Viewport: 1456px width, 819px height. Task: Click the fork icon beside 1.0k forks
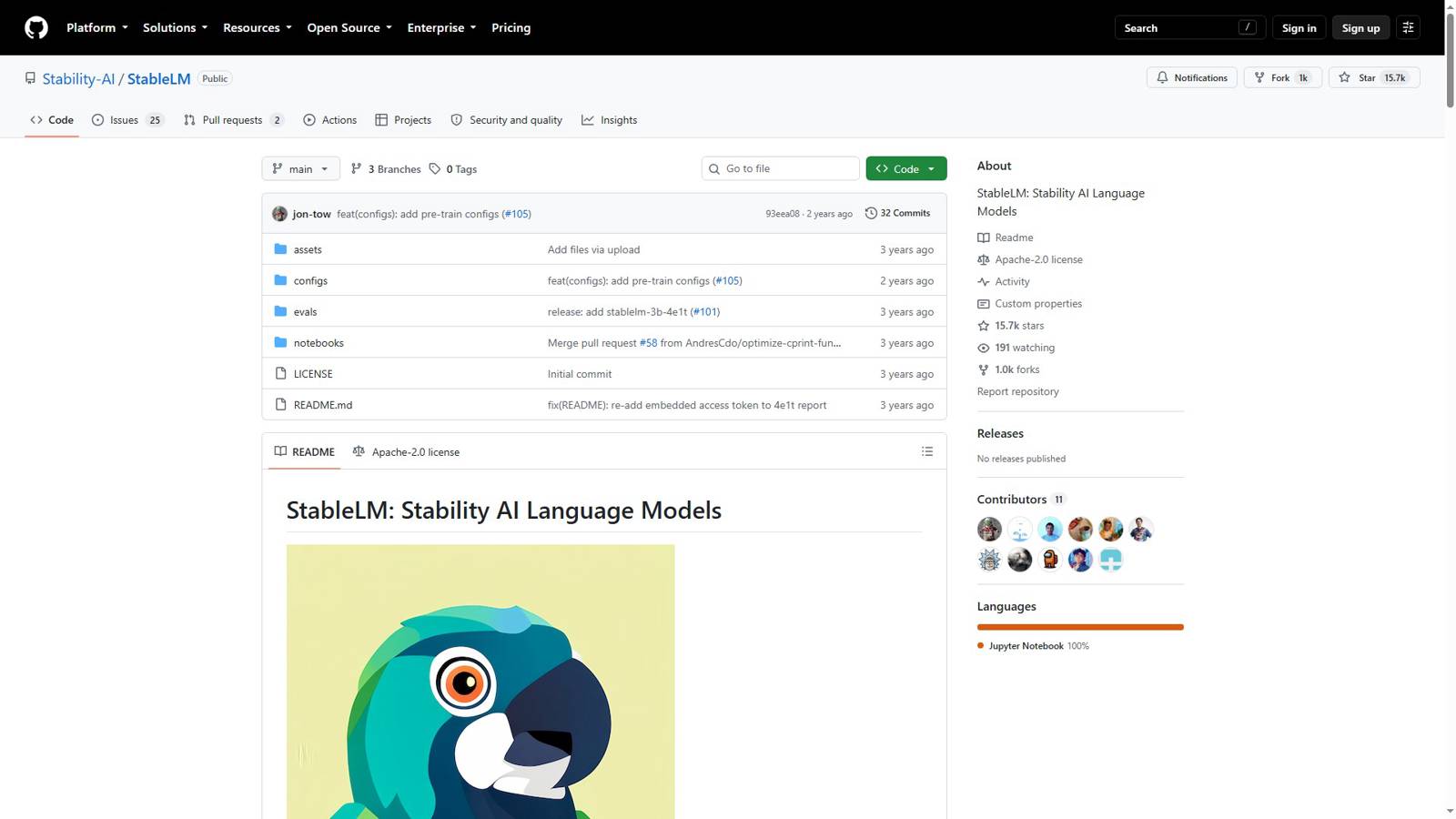pos(983,369)
